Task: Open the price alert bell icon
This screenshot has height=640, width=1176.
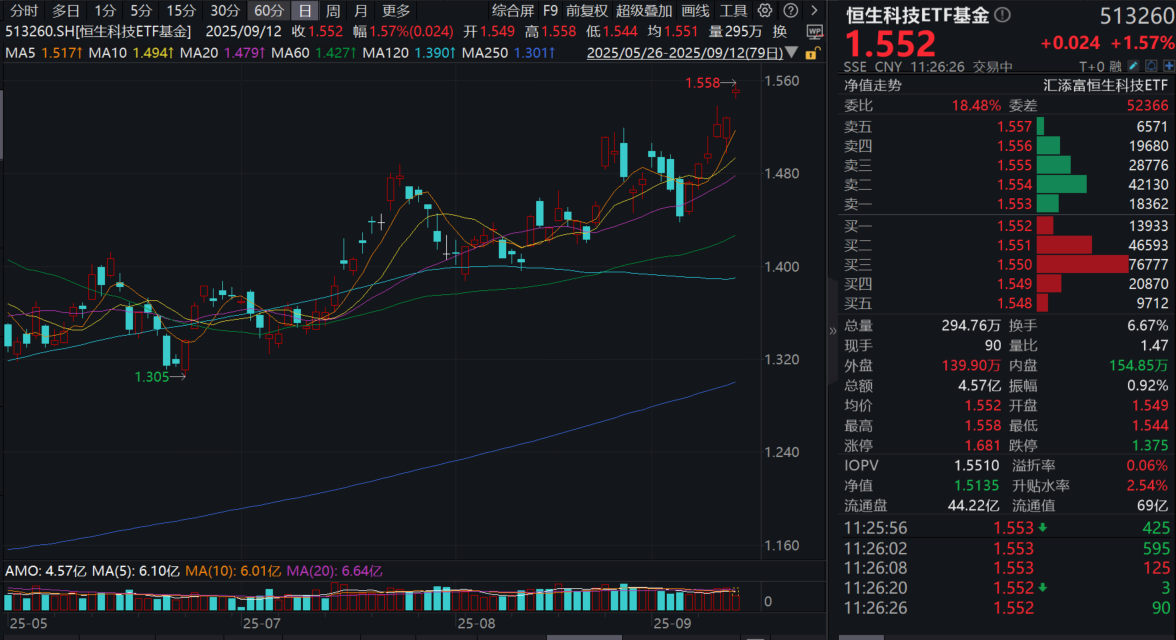Action: [1151, 66]
